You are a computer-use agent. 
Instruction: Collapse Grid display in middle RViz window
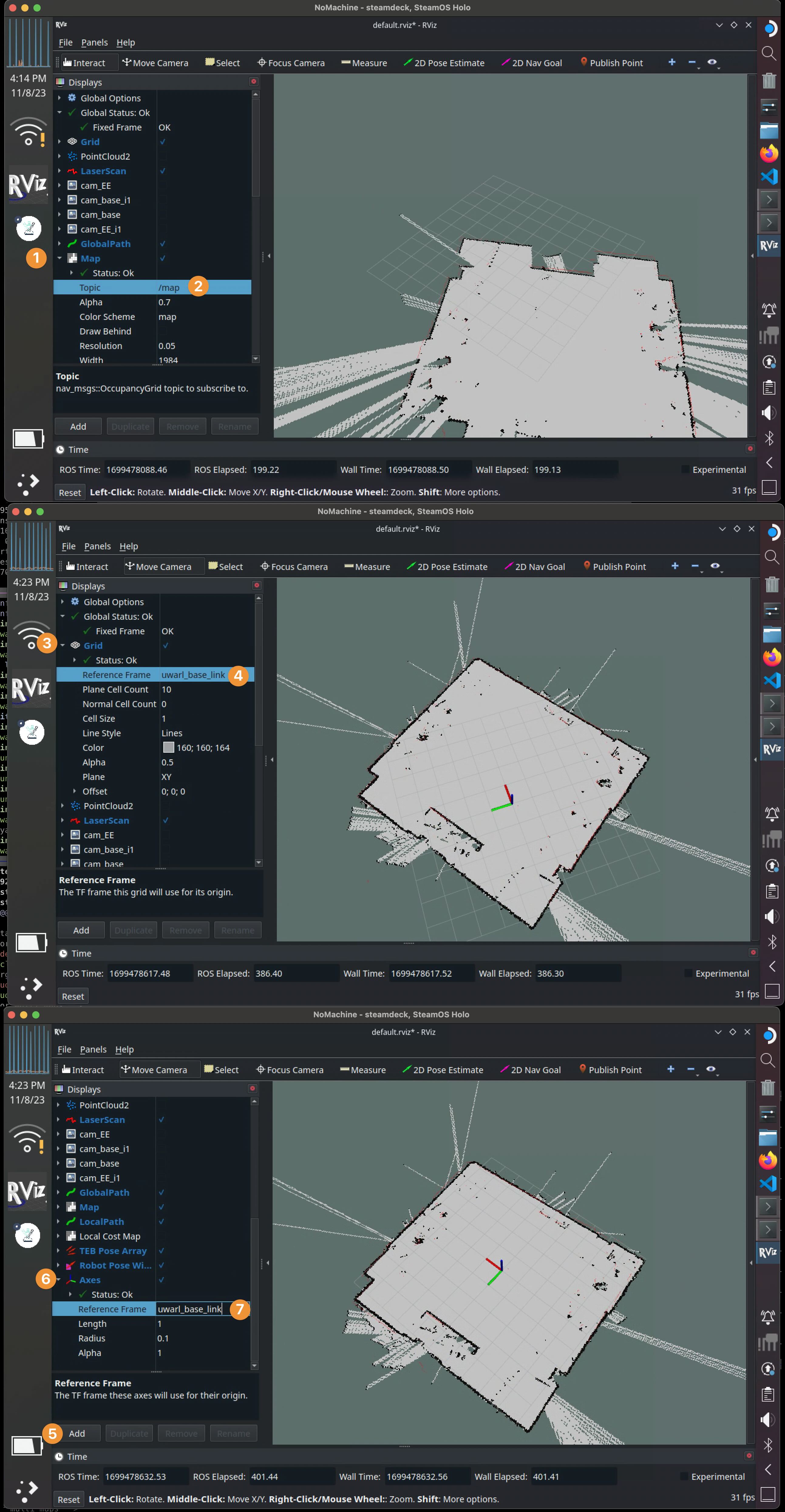click(62, 646)
